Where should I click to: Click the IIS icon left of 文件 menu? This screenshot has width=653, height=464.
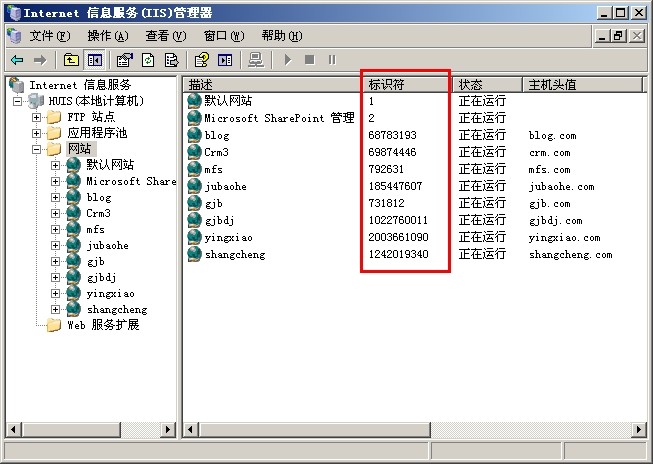coord(15,36)
